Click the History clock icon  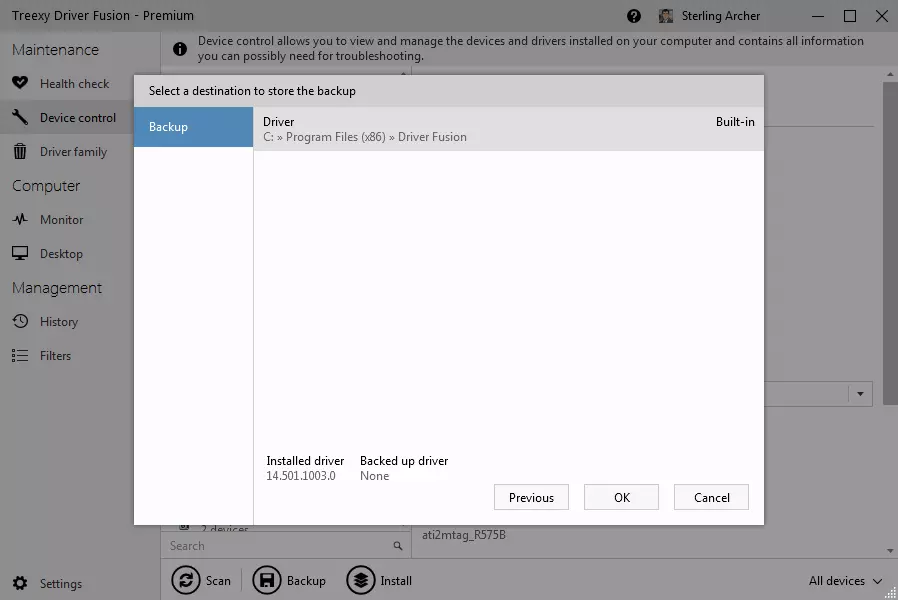tap(20, 321)
